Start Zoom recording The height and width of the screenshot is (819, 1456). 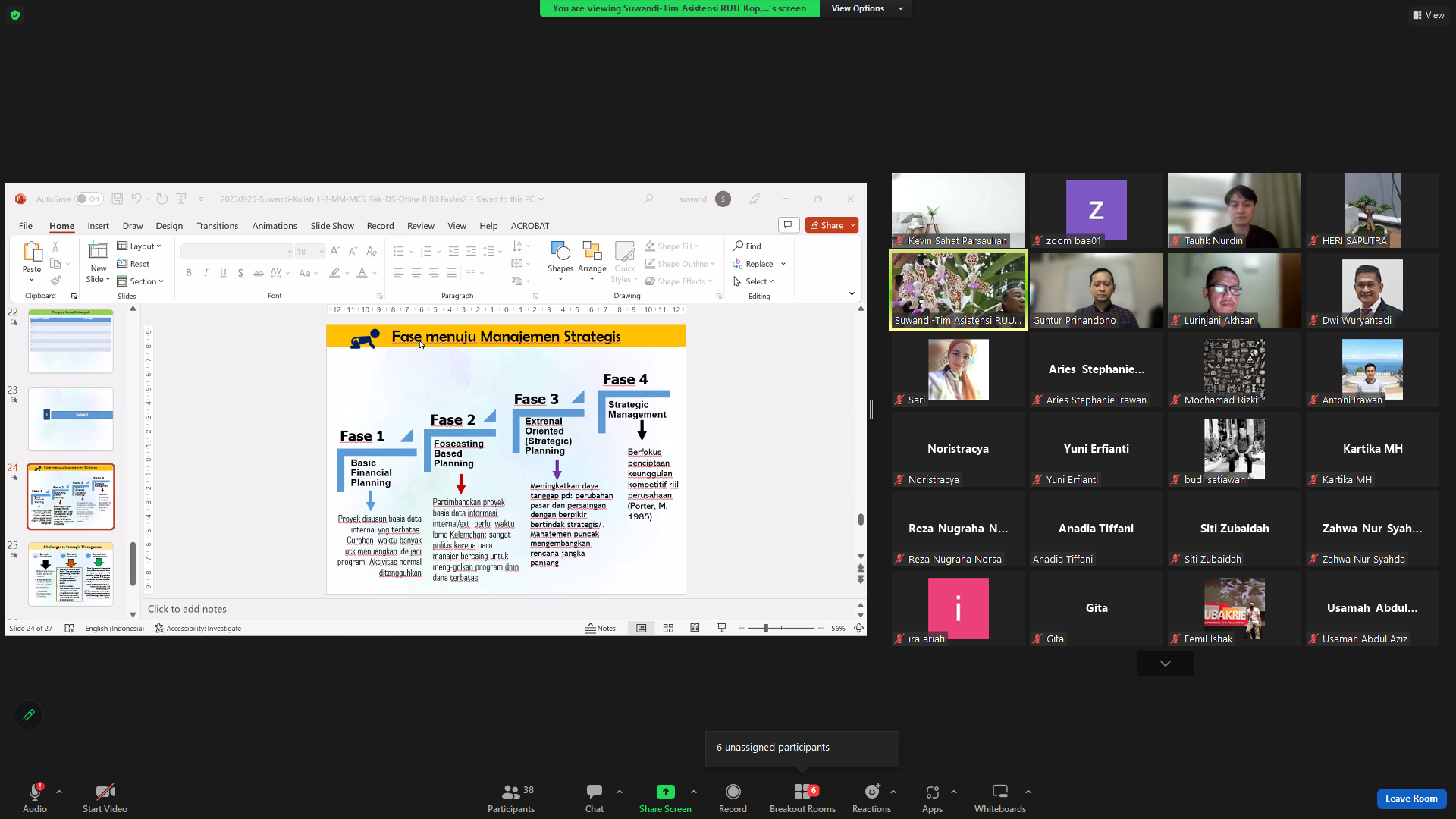point(733,798)
